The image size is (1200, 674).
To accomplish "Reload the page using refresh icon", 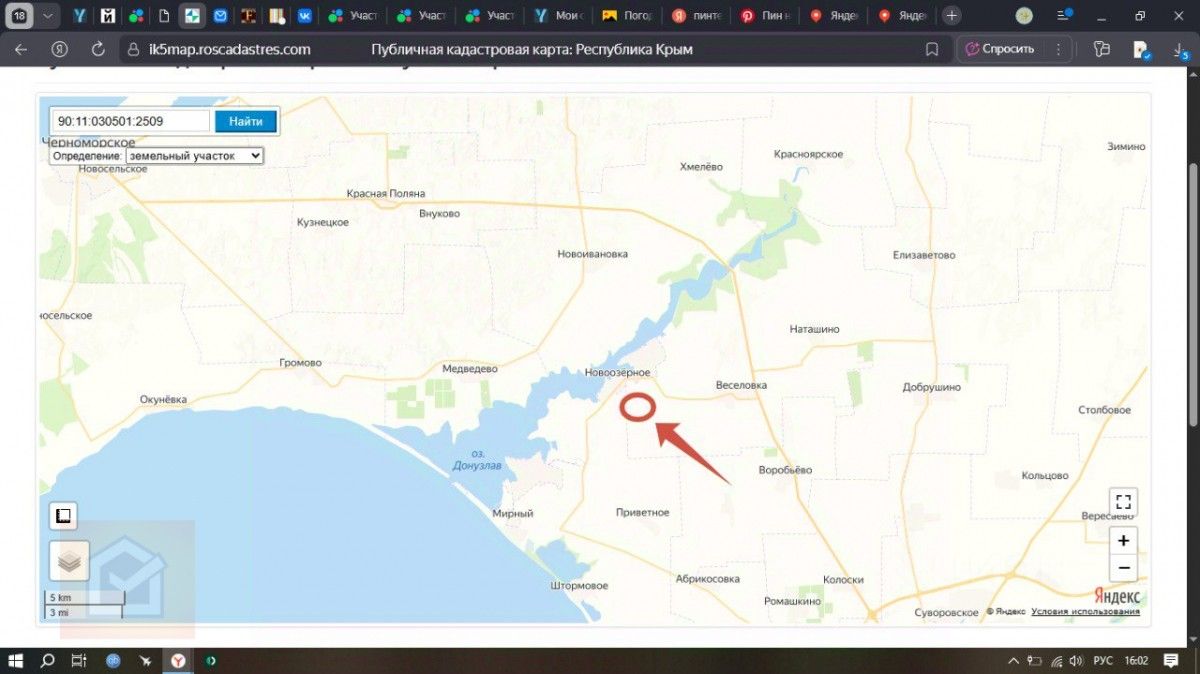I will tap(98, 49).
